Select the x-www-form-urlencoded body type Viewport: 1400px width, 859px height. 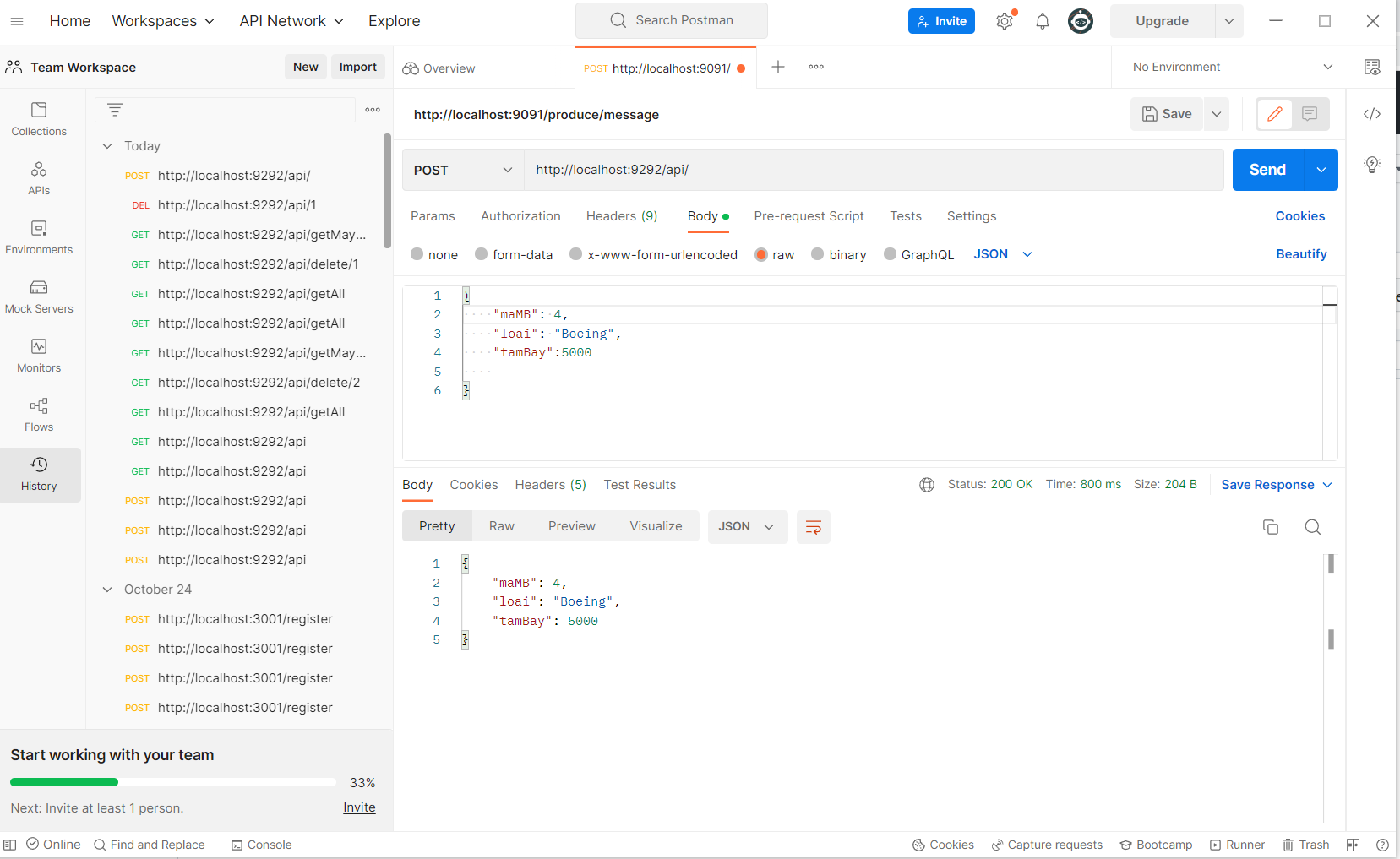click(576, 254)
